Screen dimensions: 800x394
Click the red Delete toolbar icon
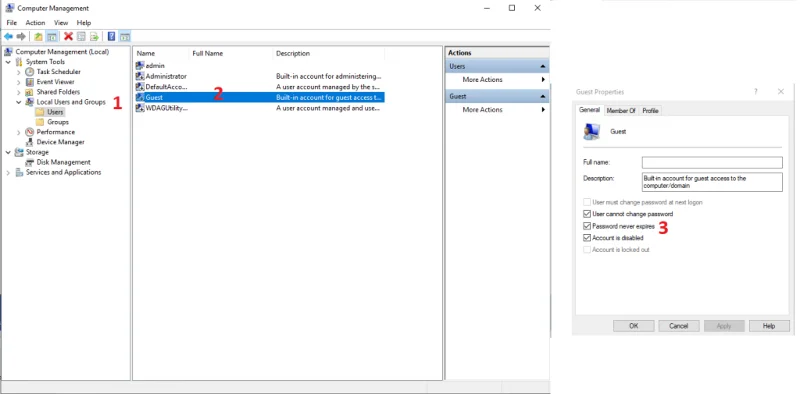click(68, 37)
